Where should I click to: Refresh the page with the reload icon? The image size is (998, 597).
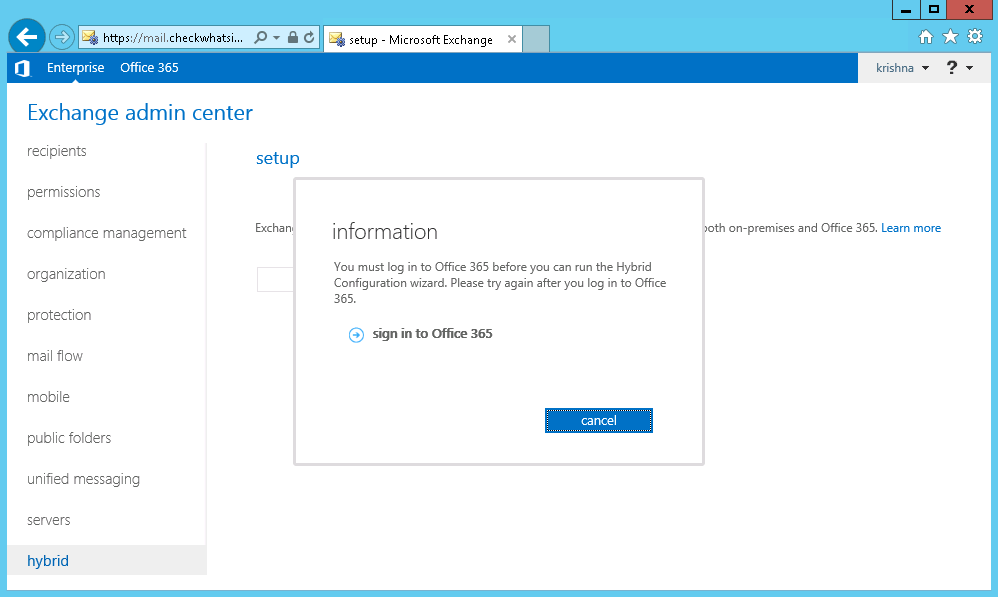pyautogui.click(x=309, y=38)
